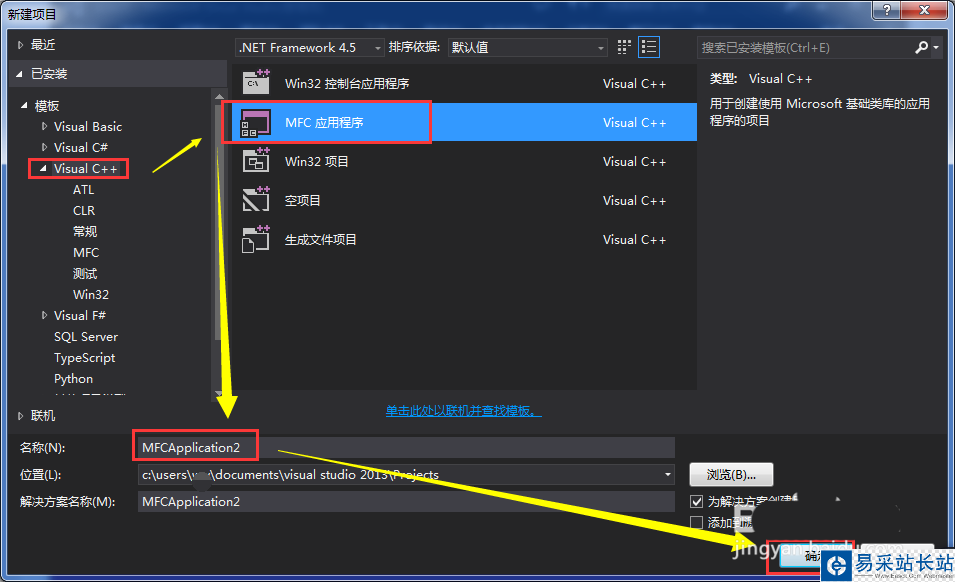Select the 空项目 template icon
This screenshot has height=582, width=955.
(x=256, y=200)
